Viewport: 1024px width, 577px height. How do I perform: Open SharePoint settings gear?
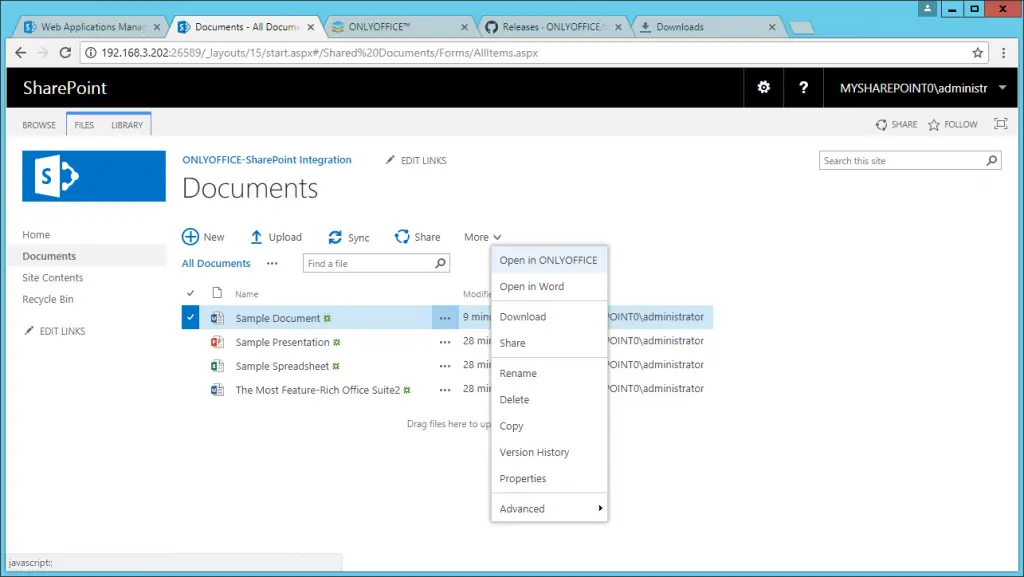763,87
